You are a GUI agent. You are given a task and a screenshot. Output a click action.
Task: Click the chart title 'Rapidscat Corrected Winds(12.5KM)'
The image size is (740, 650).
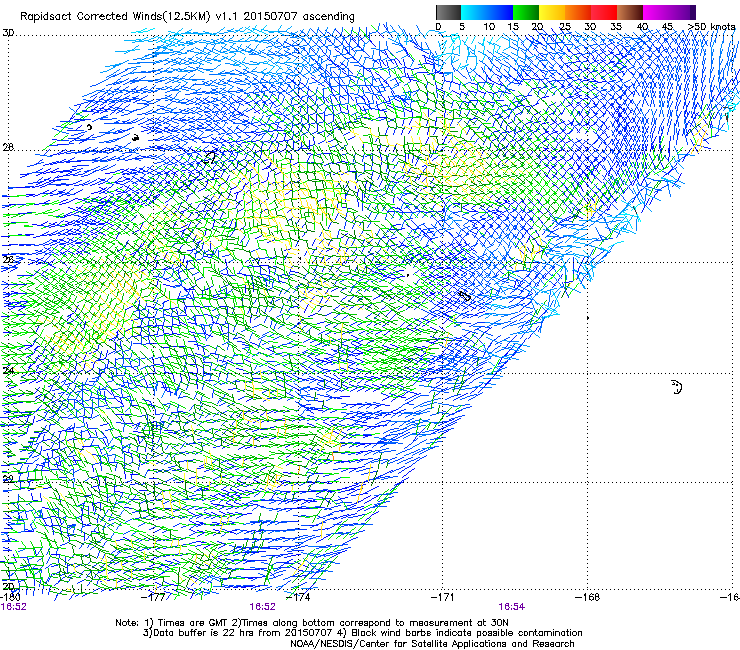coord(115,17)
